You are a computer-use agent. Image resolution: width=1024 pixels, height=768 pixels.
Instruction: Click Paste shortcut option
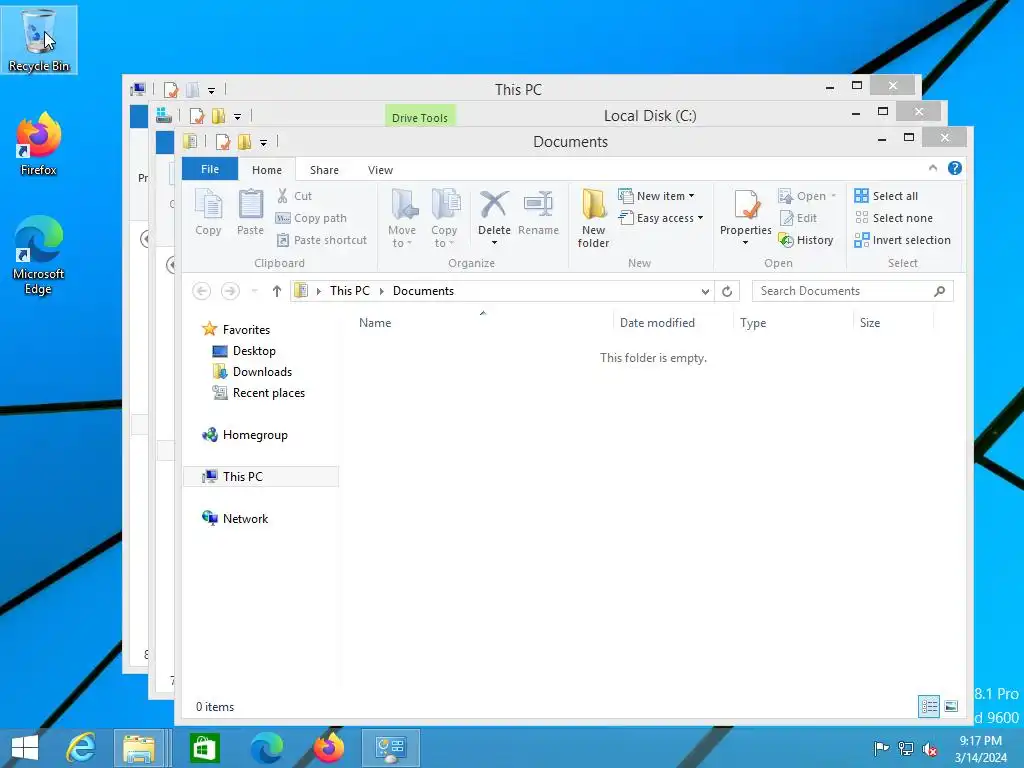(322, 240)
